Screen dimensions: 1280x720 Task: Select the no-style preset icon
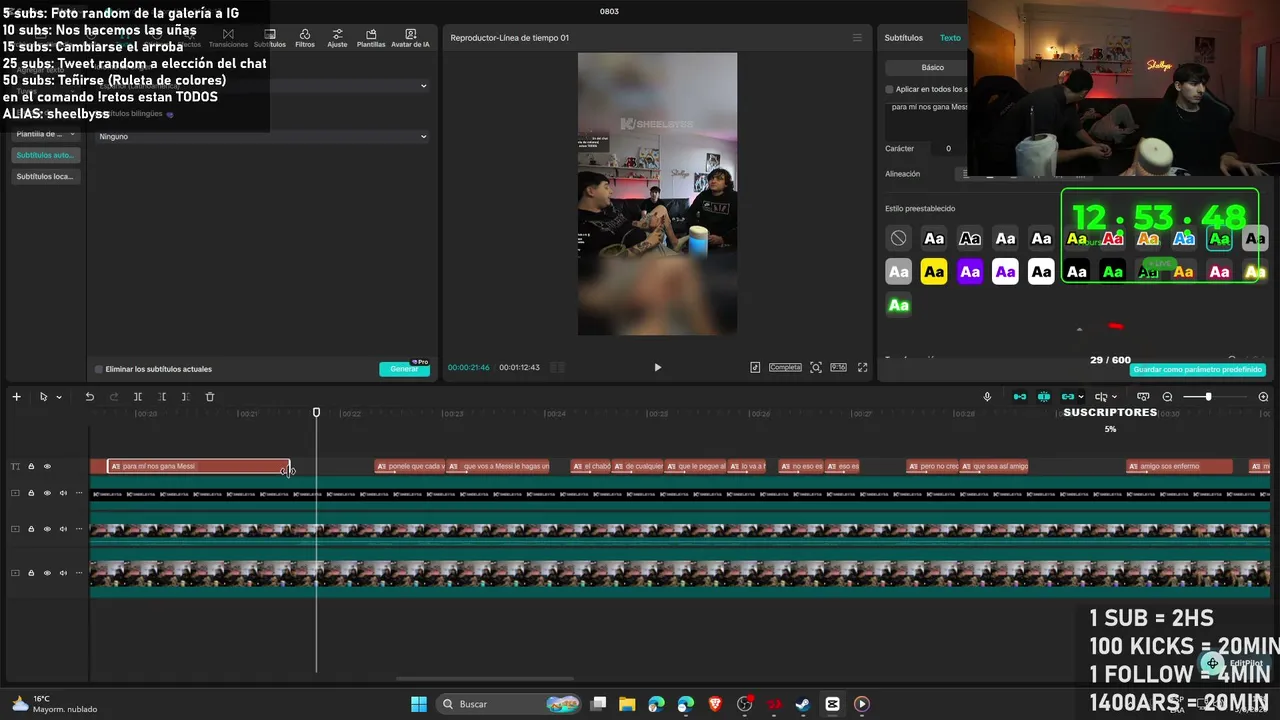(899, 238)
